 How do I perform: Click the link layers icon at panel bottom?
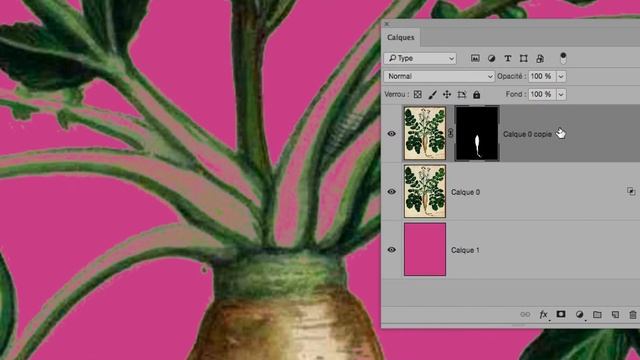coord(525,314)
